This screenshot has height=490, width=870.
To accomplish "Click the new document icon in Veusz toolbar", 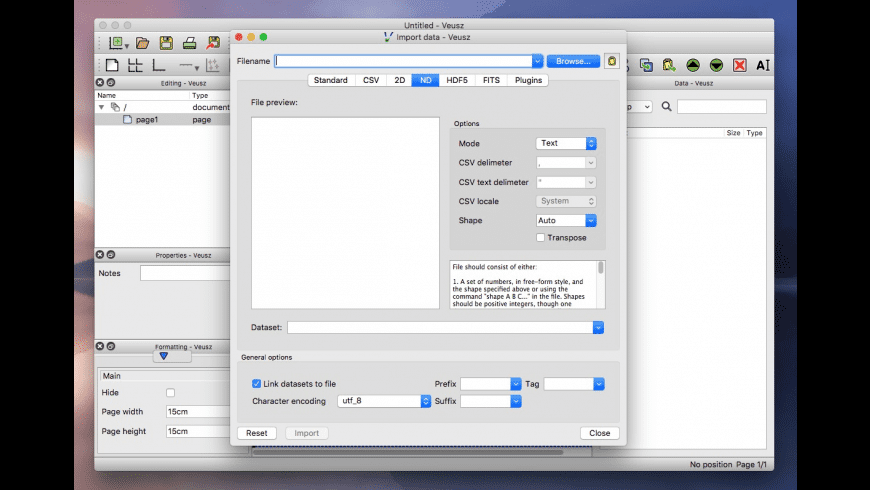I will click(x=115, y=43).
